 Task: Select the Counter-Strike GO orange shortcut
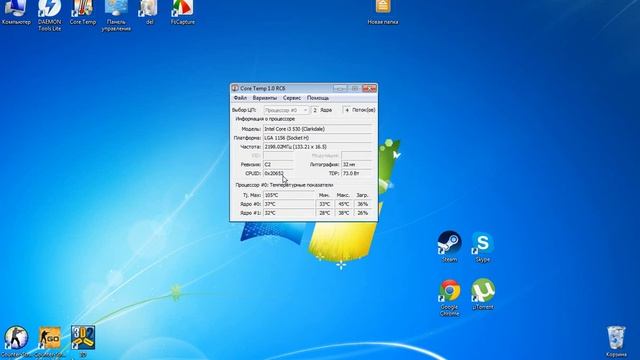pos(49,341)
